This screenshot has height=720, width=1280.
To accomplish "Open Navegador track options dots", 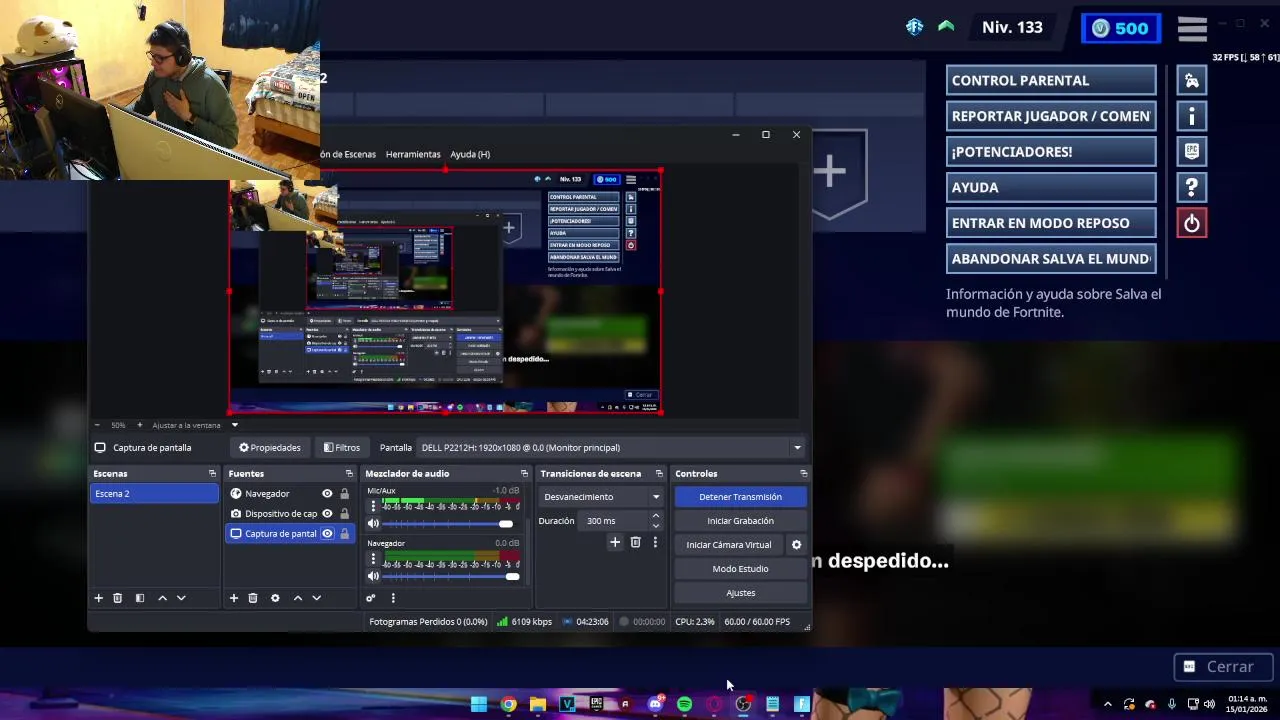I will click(373, 559).
